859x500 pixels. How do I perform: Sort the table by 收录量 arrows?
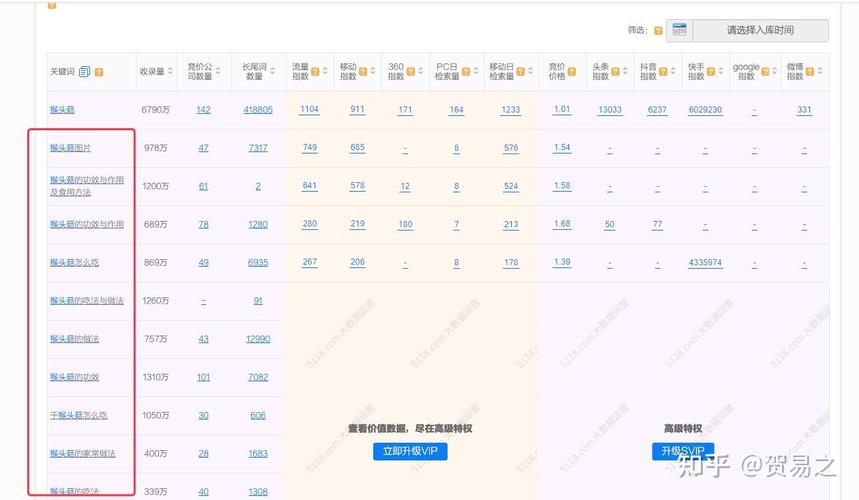pos(170,71)
